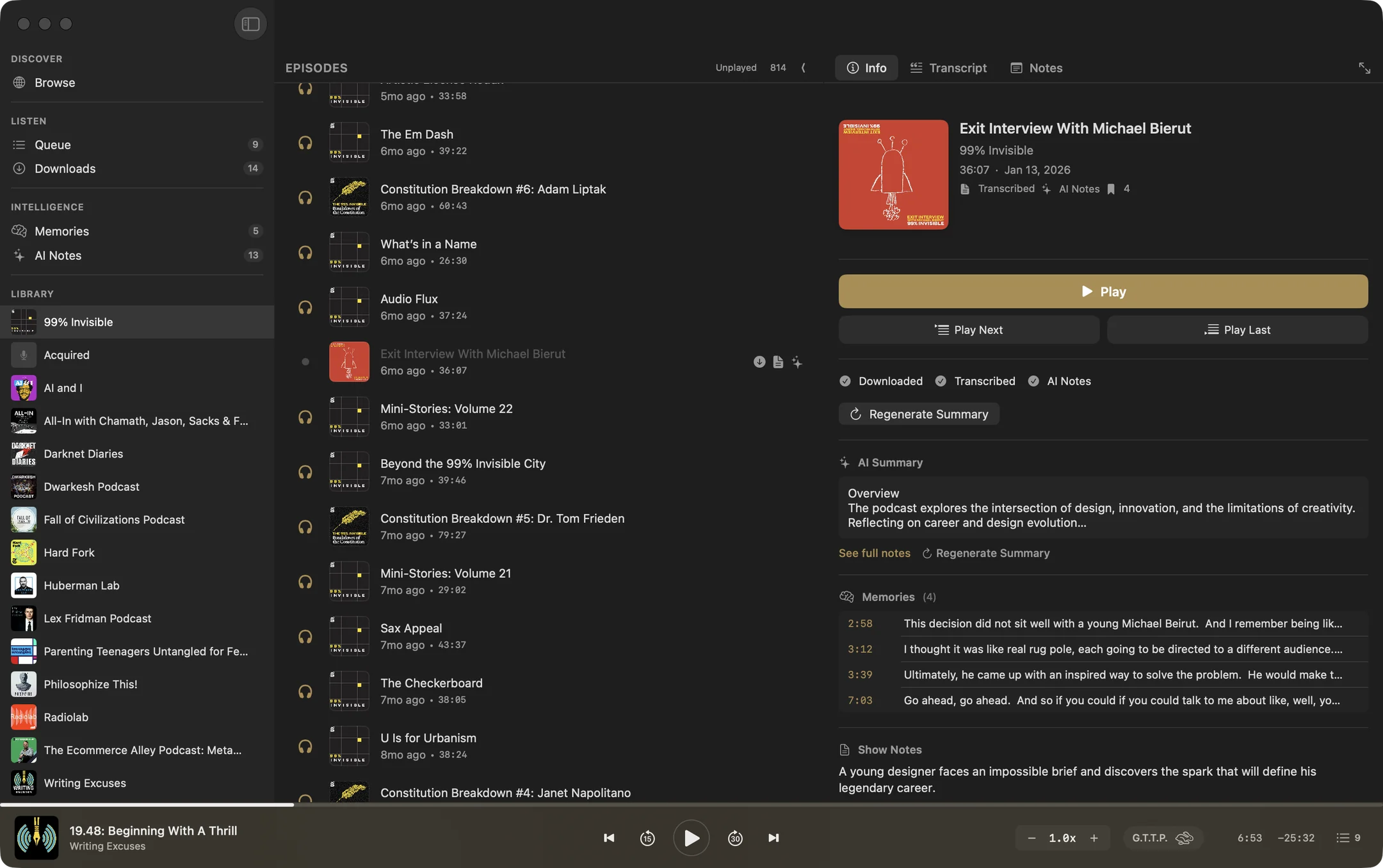Click Regenerate Summary button under status checks
This screenshot has height=868, width=1383.
click(x=919, y=414)
